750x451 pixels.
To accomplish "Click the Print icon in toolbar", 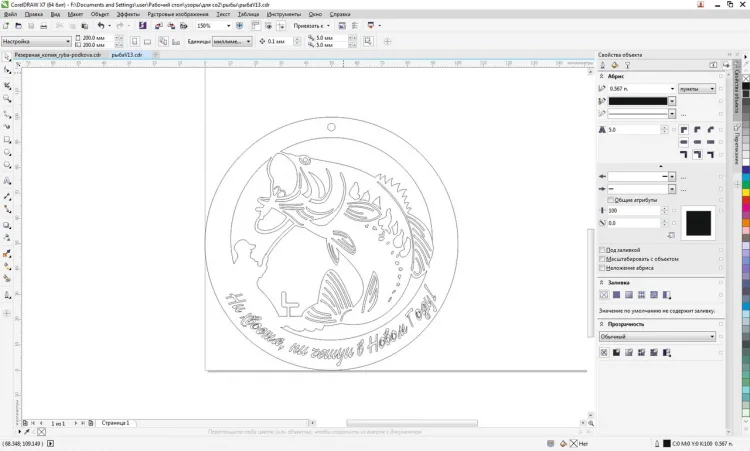I will click(x=44, y=26).
